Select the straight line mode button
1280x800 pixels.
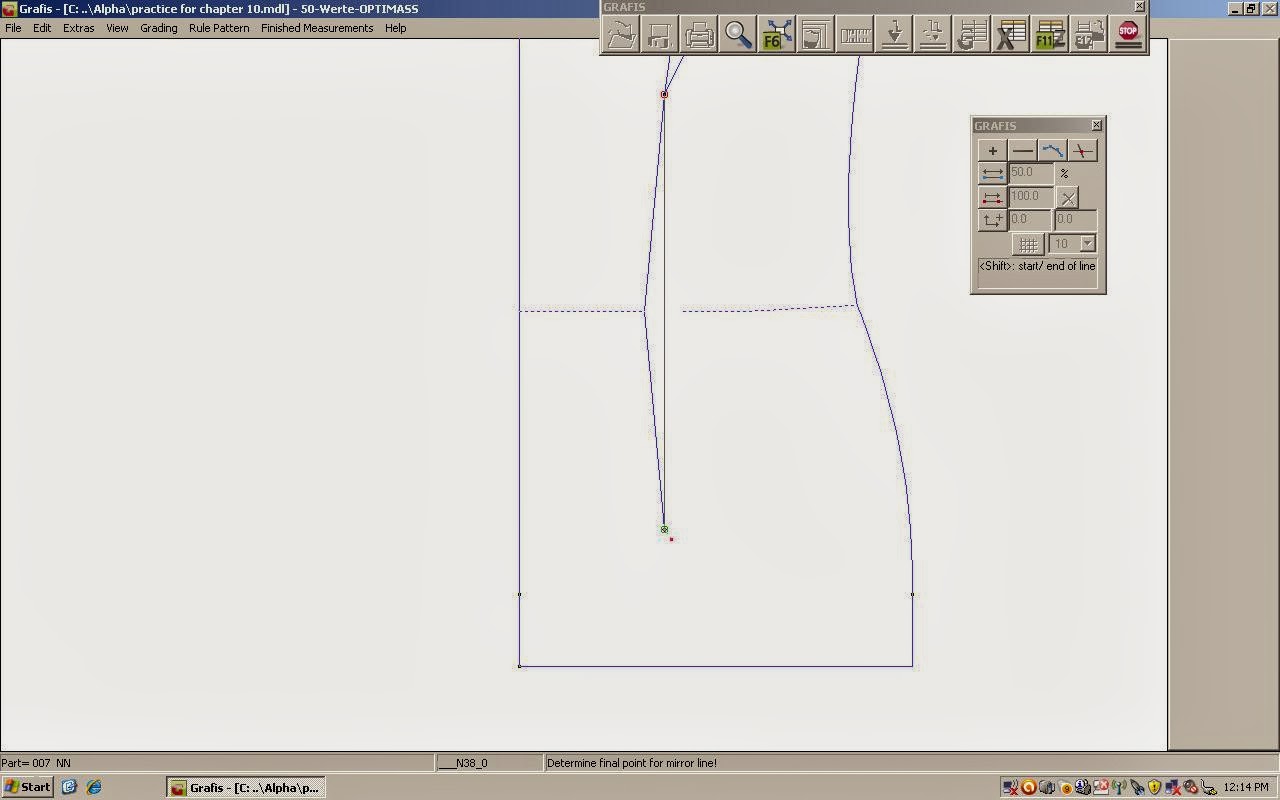(1022, 151)
